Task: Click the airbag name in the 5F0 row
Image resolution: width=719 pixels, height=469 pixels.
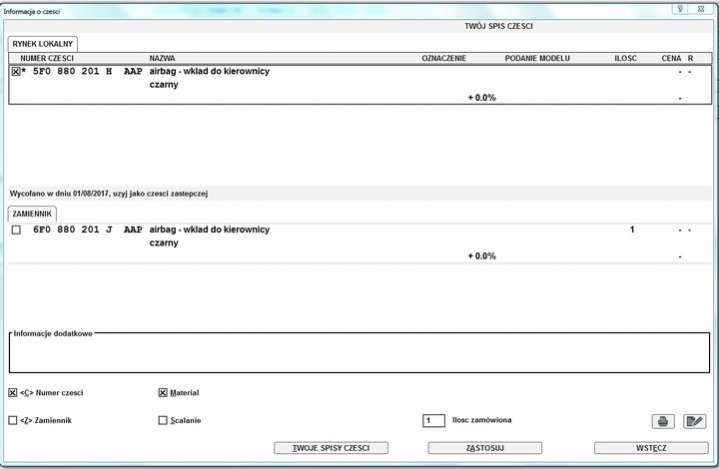Action: click(x=210, y=72)
